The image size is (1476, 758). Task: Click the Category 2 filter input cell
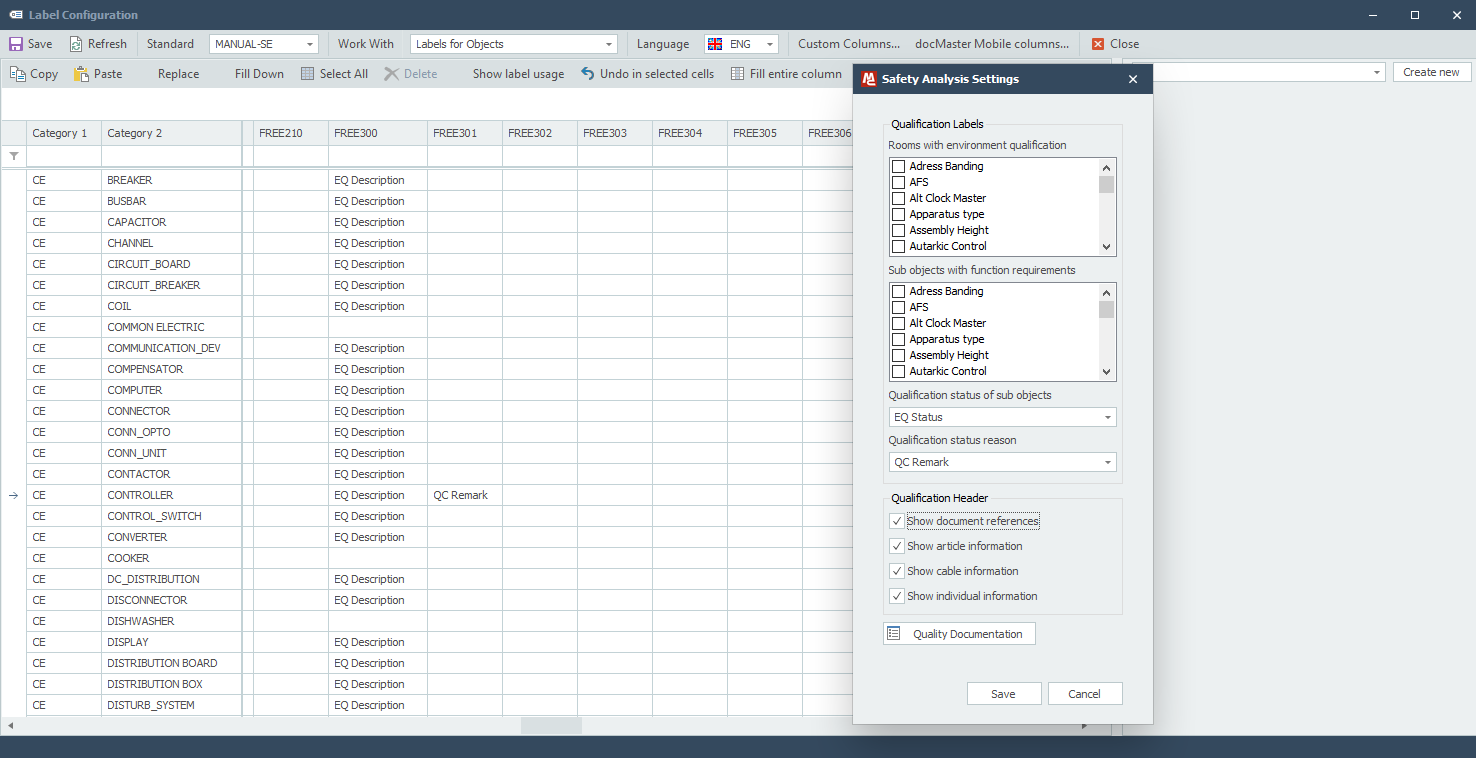[x=172, y=156]
